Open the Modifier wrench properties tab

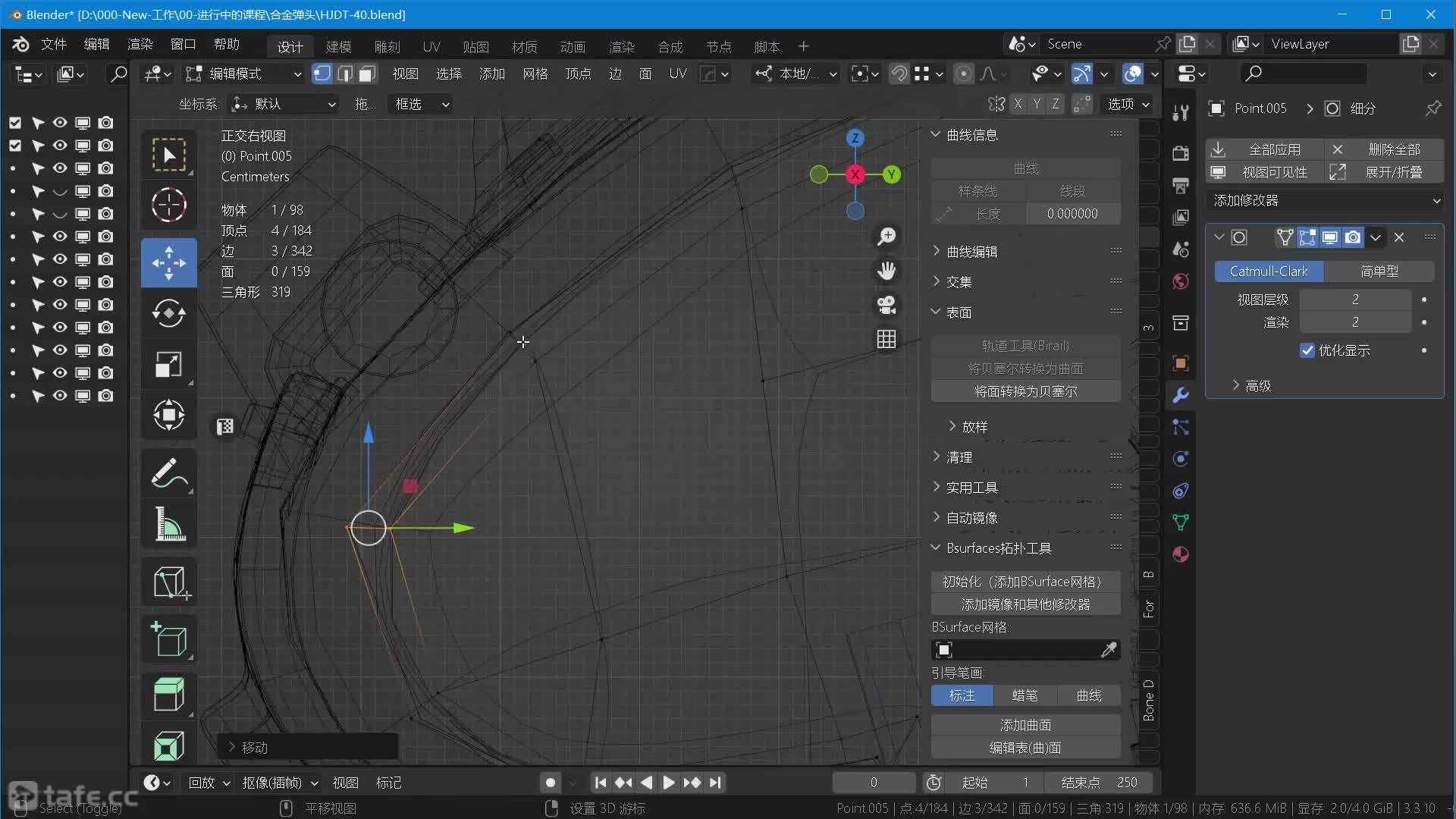1180,395
